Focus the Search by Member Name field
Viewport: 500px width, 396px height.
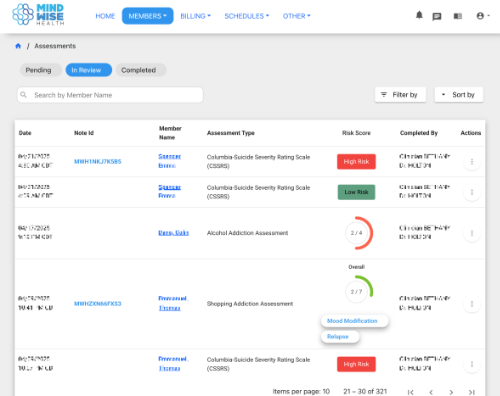pyautogui.click(x=110, y=95)
